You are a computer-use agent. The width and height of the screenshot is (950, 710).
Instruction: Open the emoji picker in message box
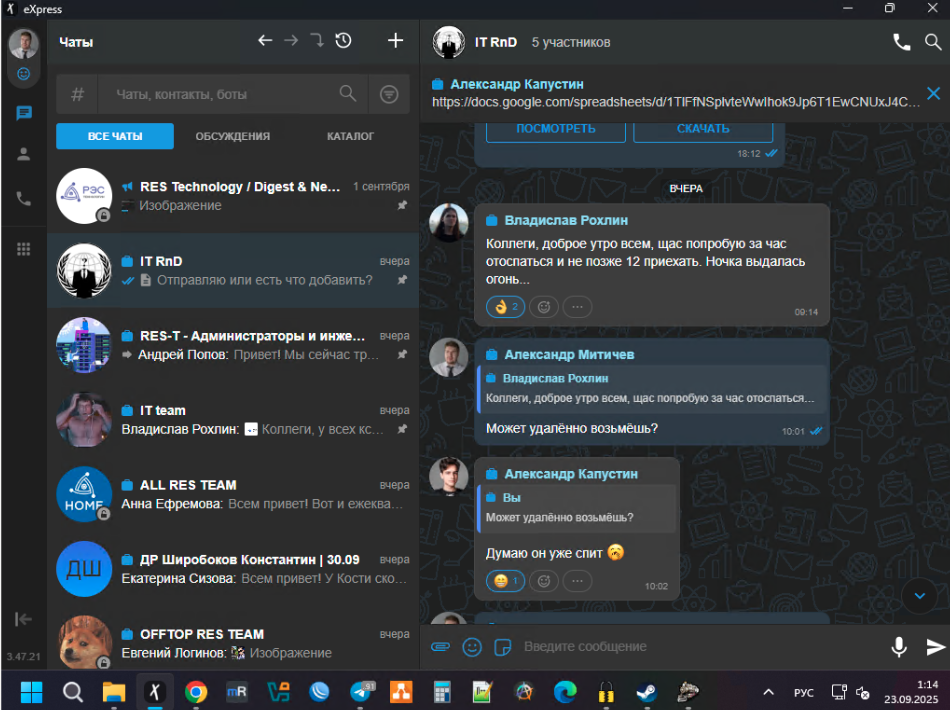click(x=472, y=647)
